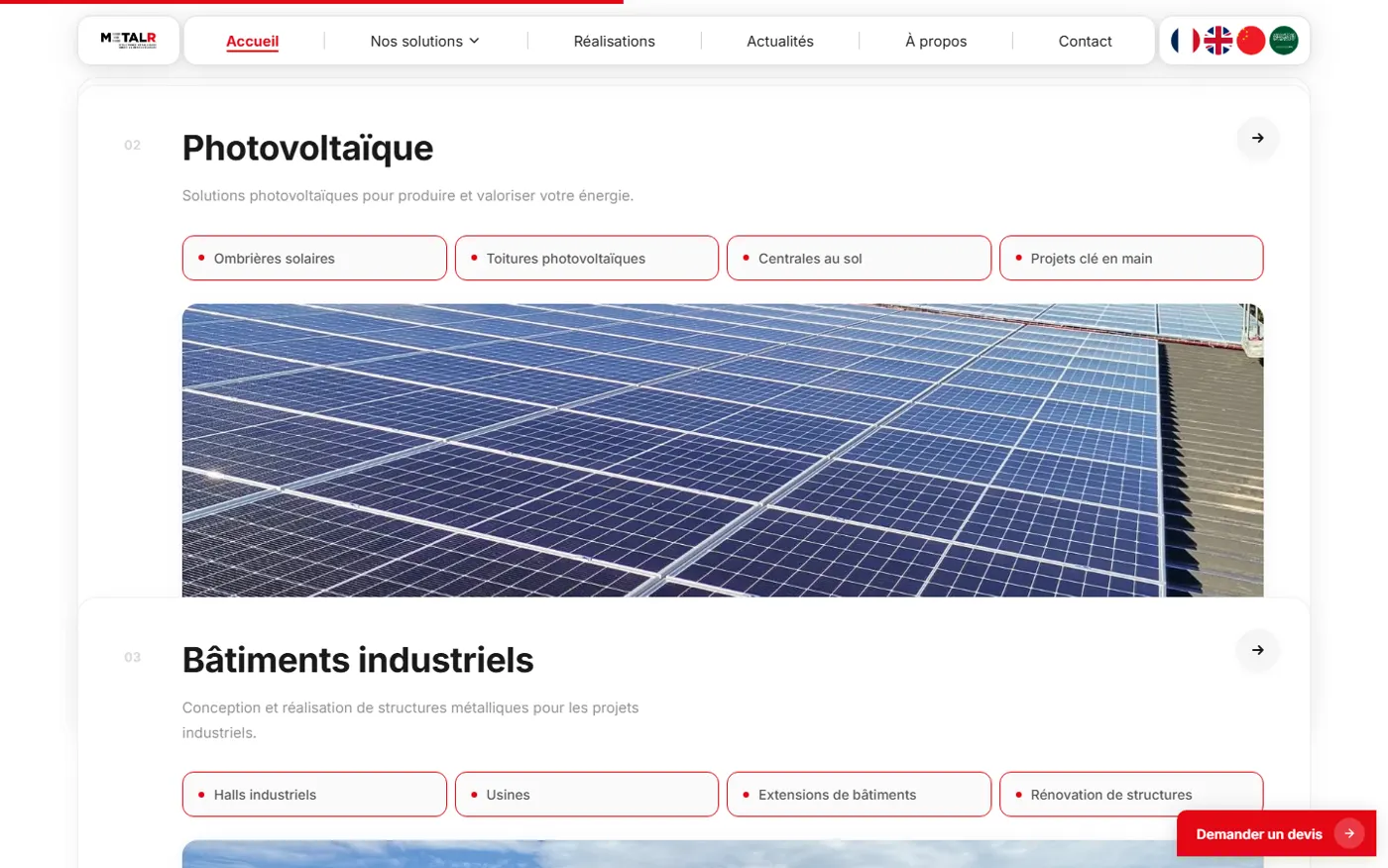The width and height of the screenshot is (1388, 868).
Task: Select the UK flag for English
Action: tap(1217, 41)
